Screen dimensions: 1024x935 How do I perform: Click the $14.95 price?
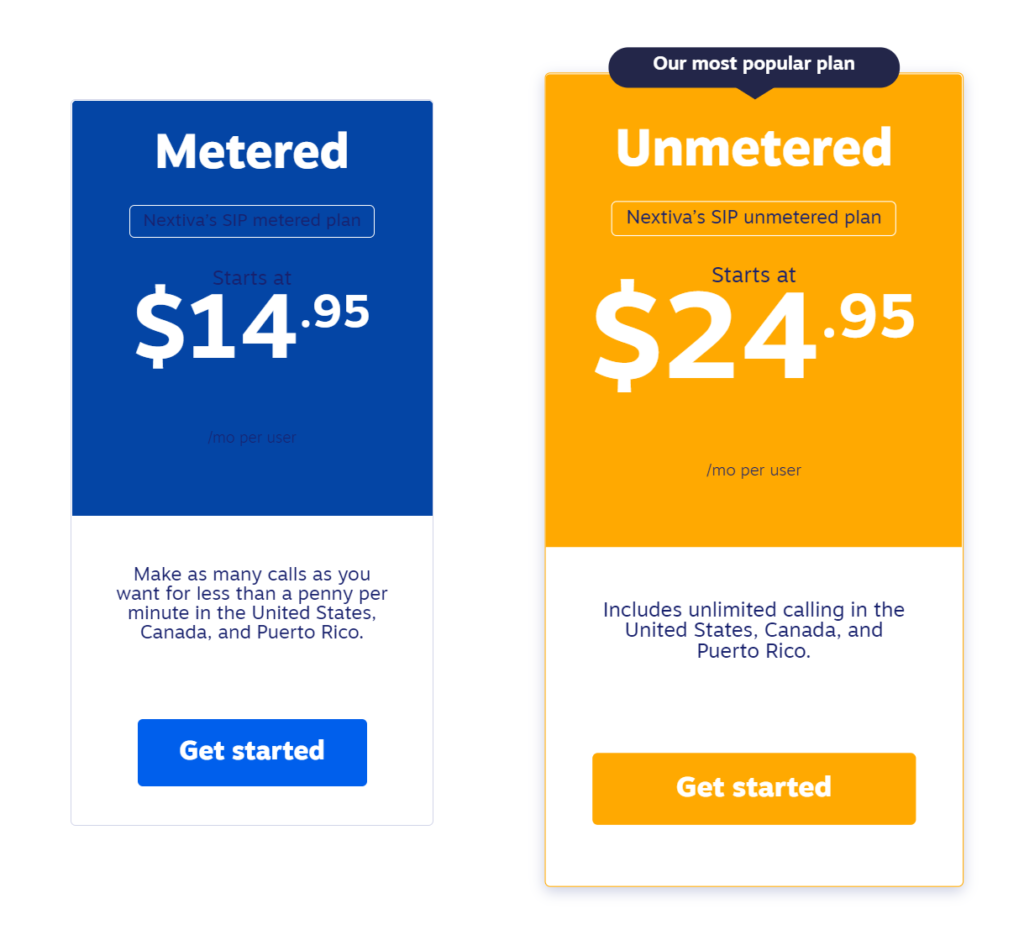click(x=252, y=325)
